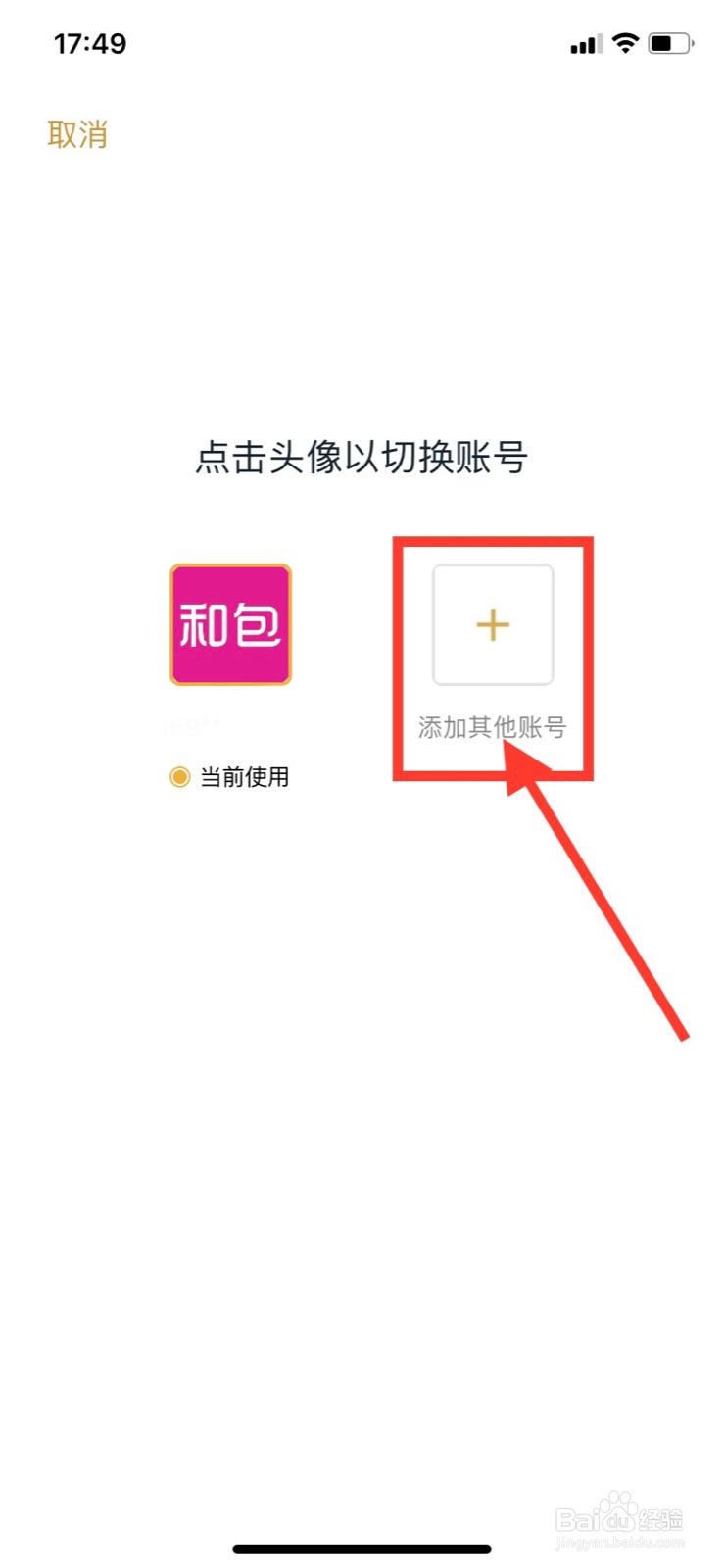Screen dimensions: 724x1568
Task: Click the jingyan.baidu.com watermark text
Action: (619, 1543)
